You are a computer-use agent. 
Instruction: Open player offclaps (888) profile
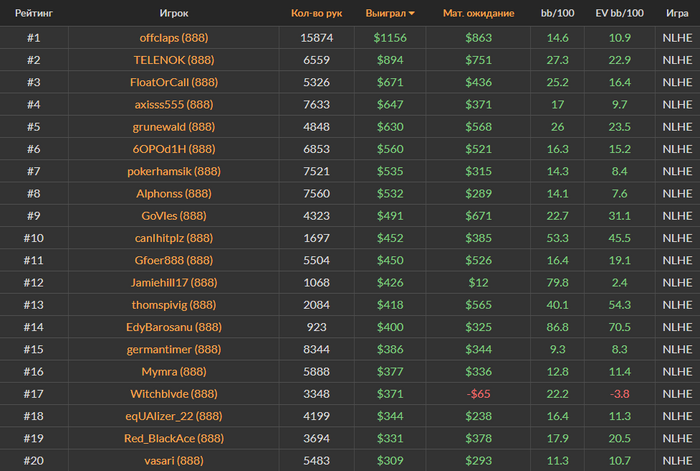click(174, 38)
